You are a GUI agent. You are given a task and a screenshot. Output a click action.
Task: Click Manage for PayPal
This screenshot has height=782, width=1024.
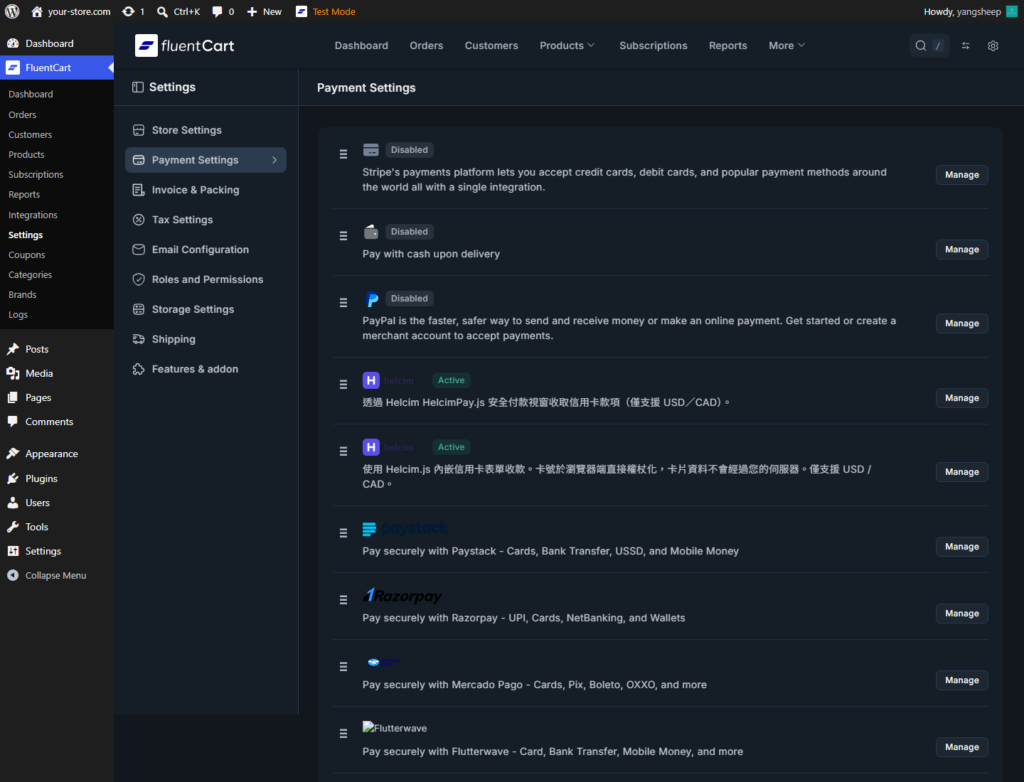(961, 323)
